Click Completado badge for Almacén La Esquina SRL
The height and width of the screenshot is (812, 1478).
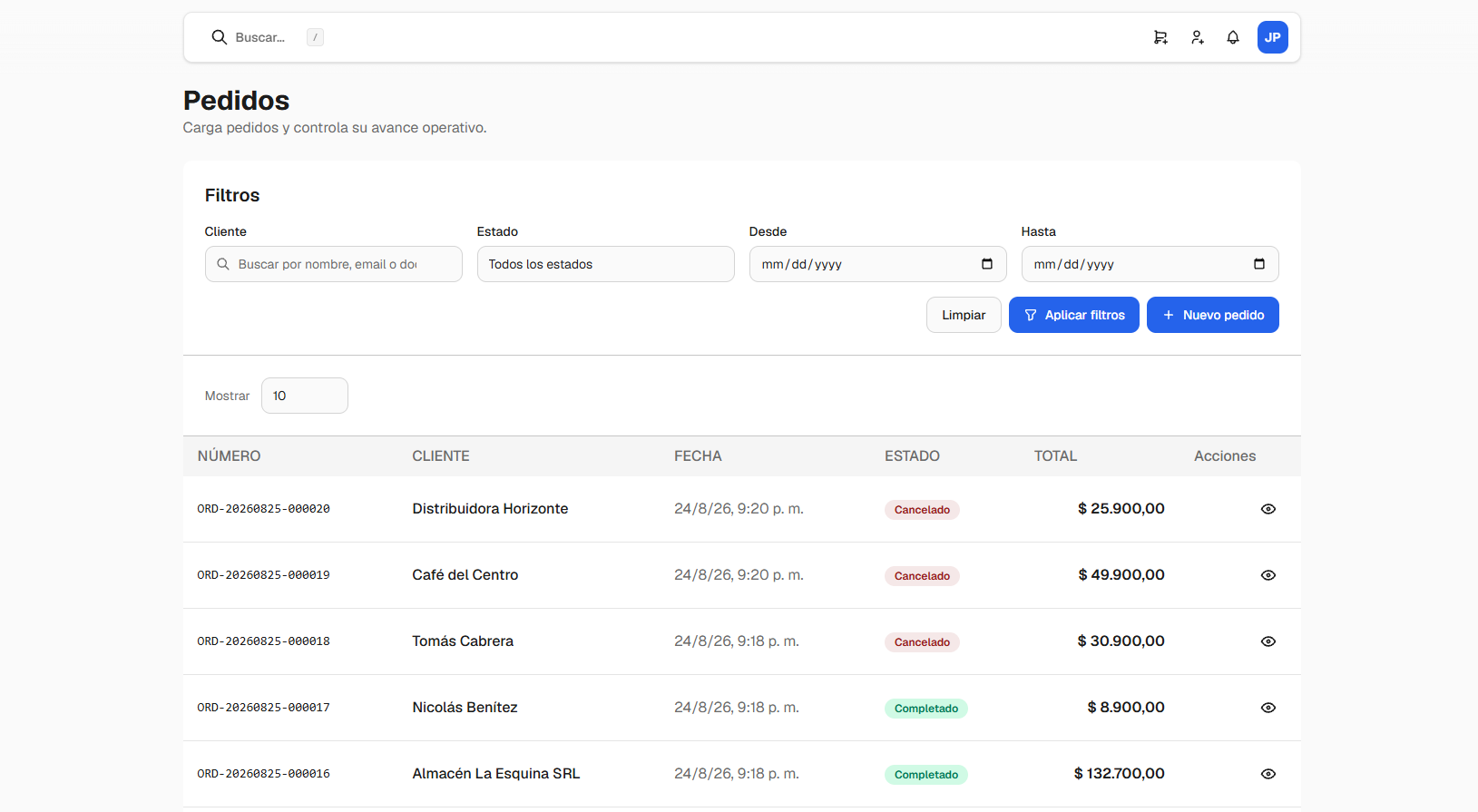click(926, 775)
